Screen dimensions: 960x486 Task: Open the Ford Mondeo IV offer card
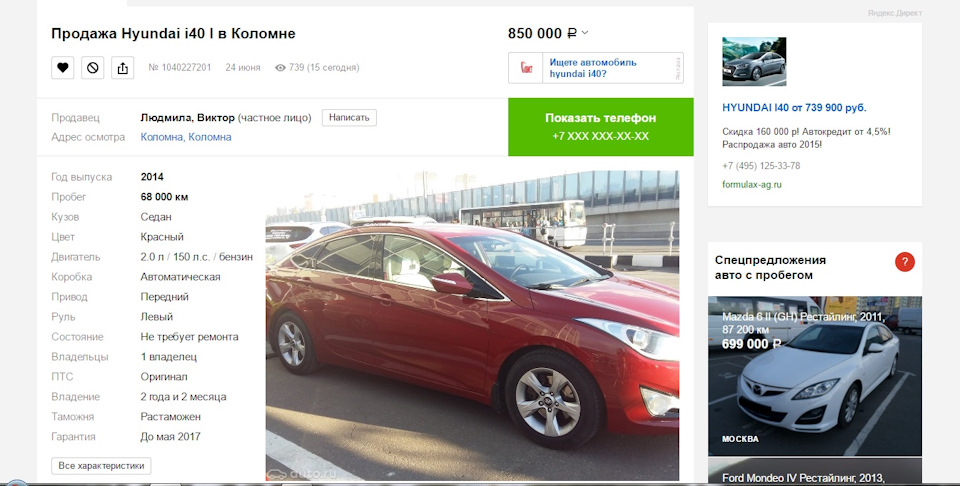click(815, 472)
